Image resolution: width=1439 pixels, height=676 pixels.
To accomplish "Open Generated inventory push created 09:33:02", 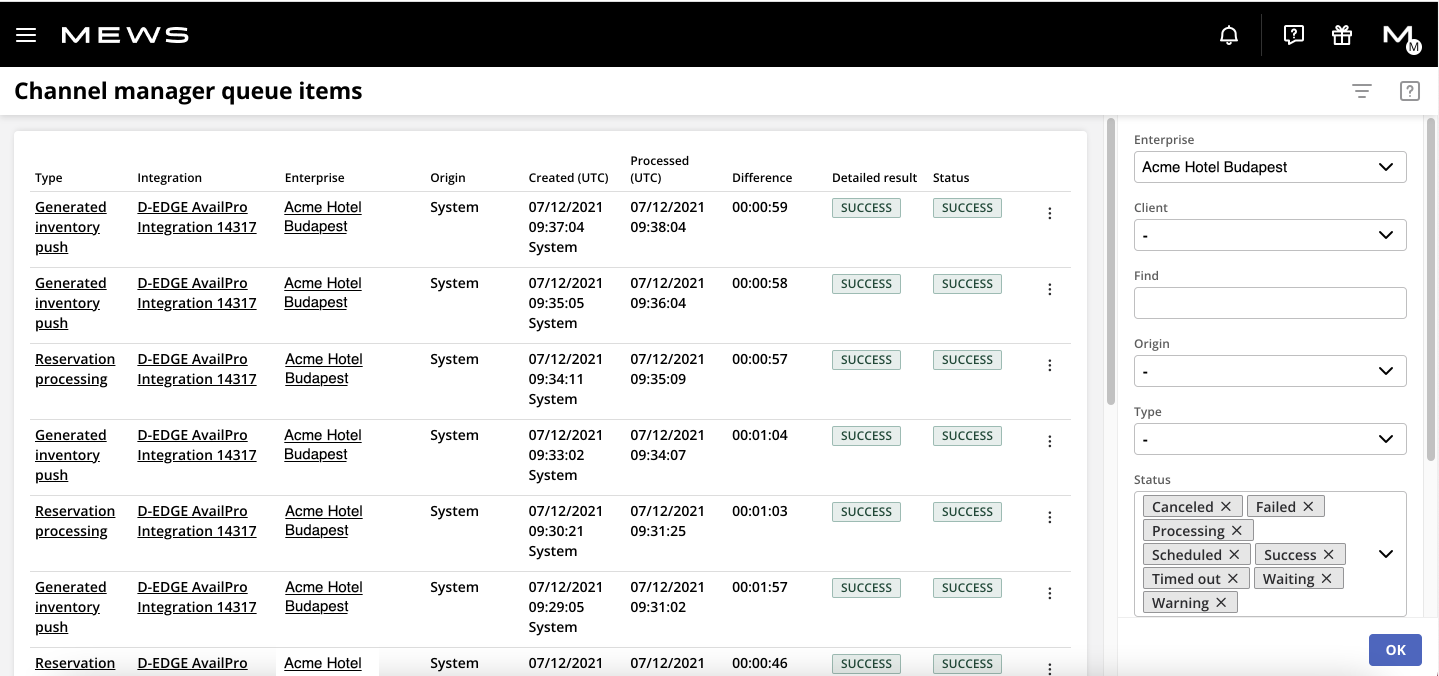I will coord(70,455).
